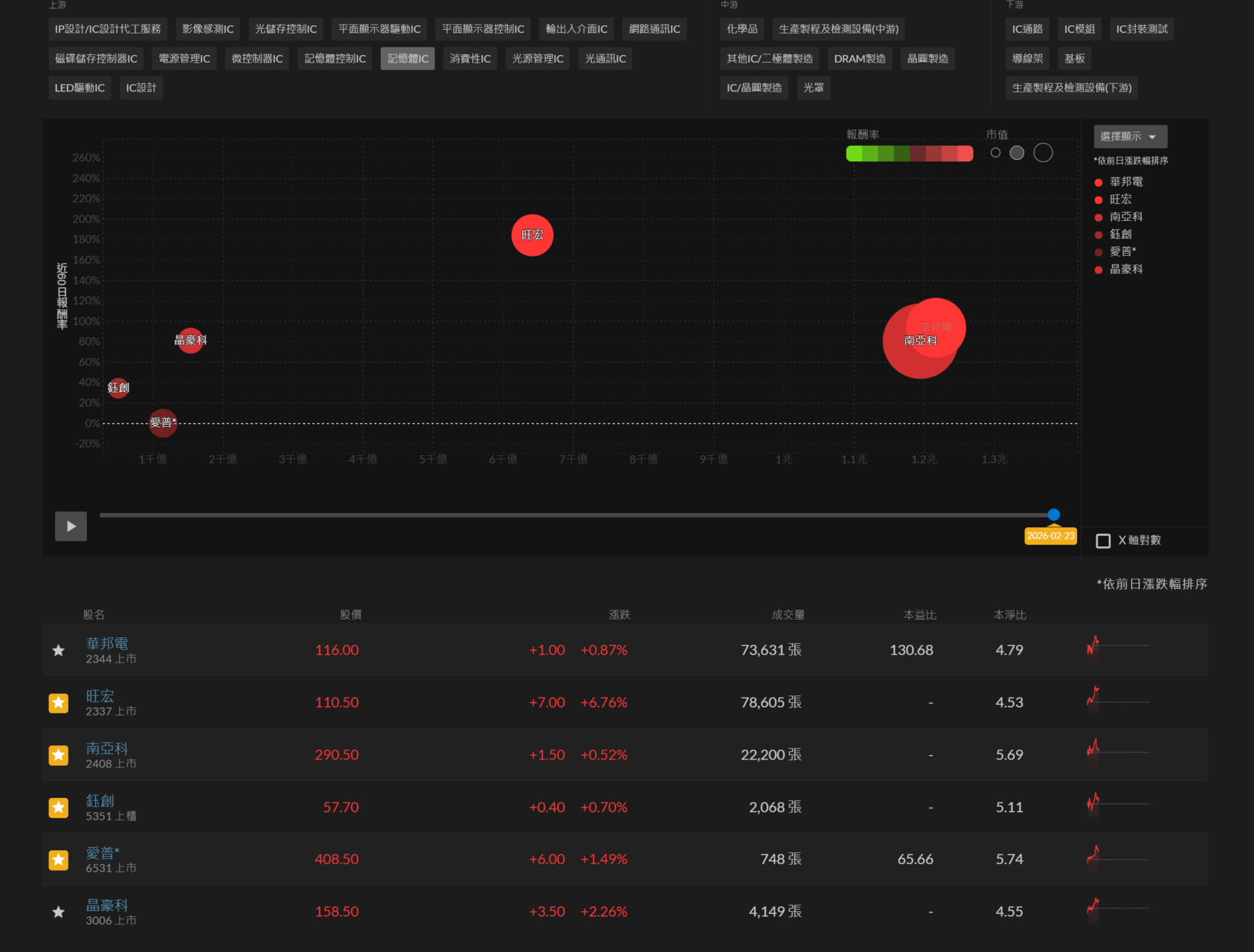Open the 南亞科 stock link
1254x952 pixels.
point(106,748)
